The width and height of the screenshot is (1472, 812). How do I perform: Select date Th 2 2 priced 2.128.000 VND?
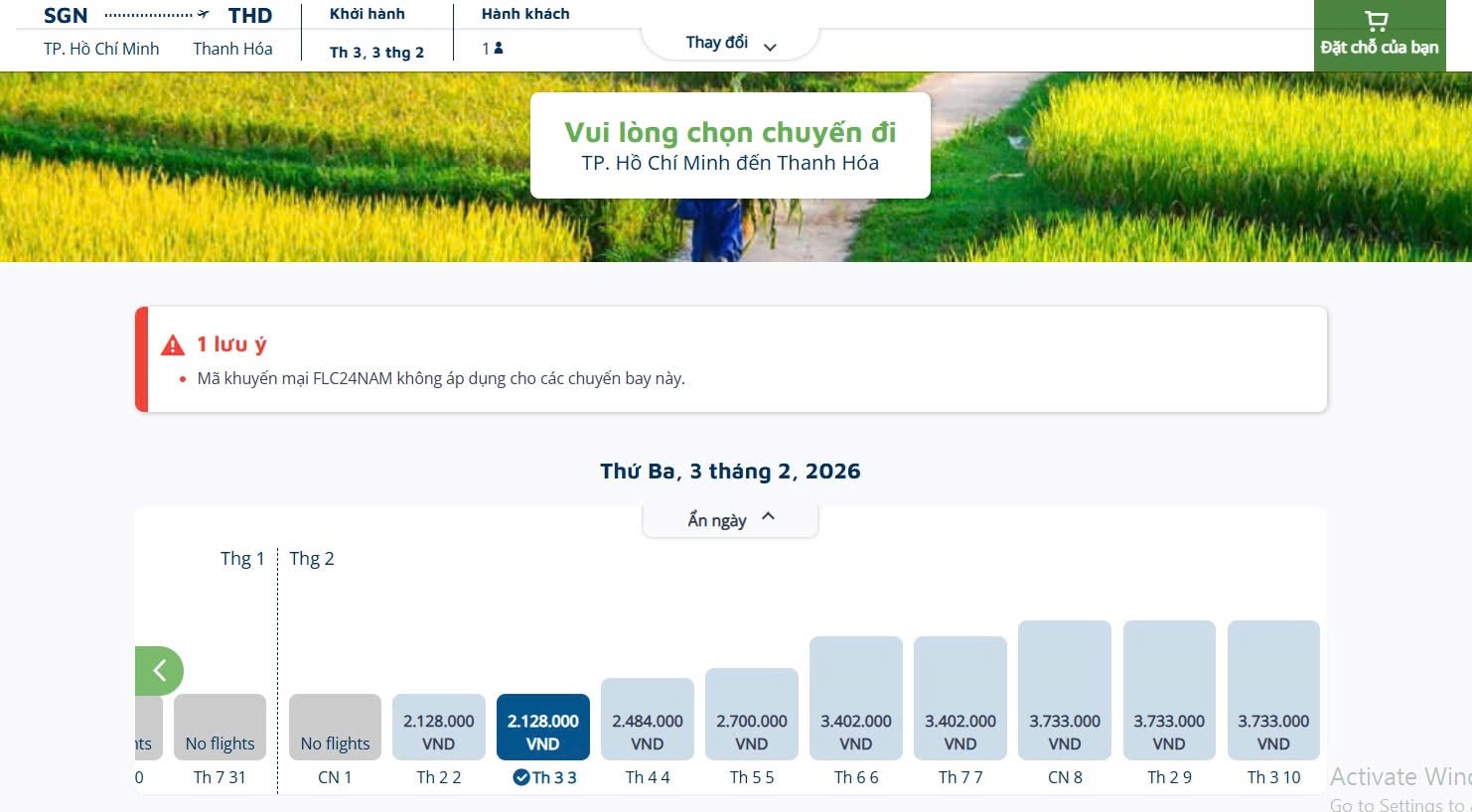coord(438,726)
